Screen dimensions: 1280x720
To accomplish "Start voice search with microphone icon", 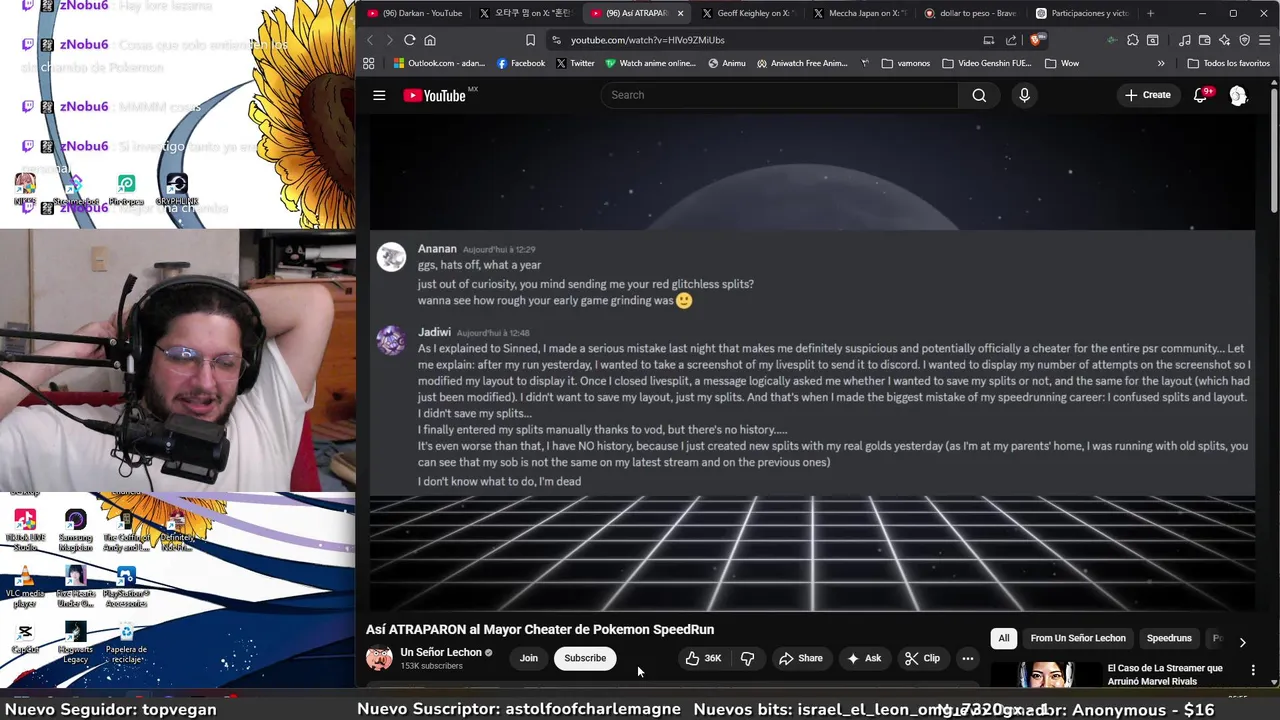I will coord(1024,95).
